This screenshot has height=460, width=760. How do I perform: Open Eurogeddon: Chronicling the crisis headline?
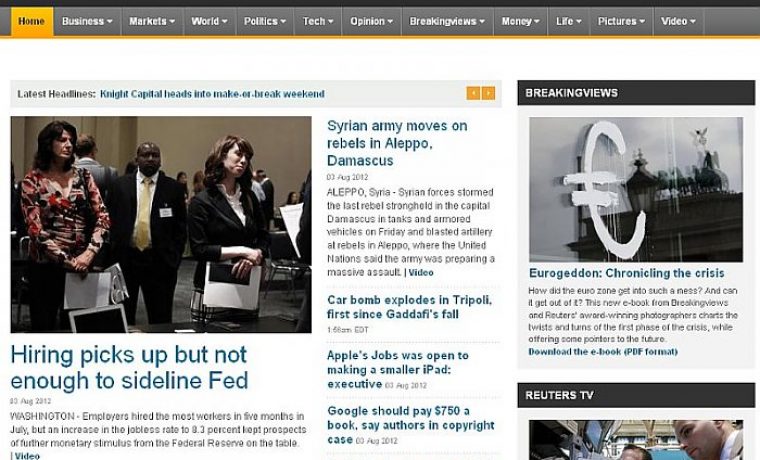627,273
